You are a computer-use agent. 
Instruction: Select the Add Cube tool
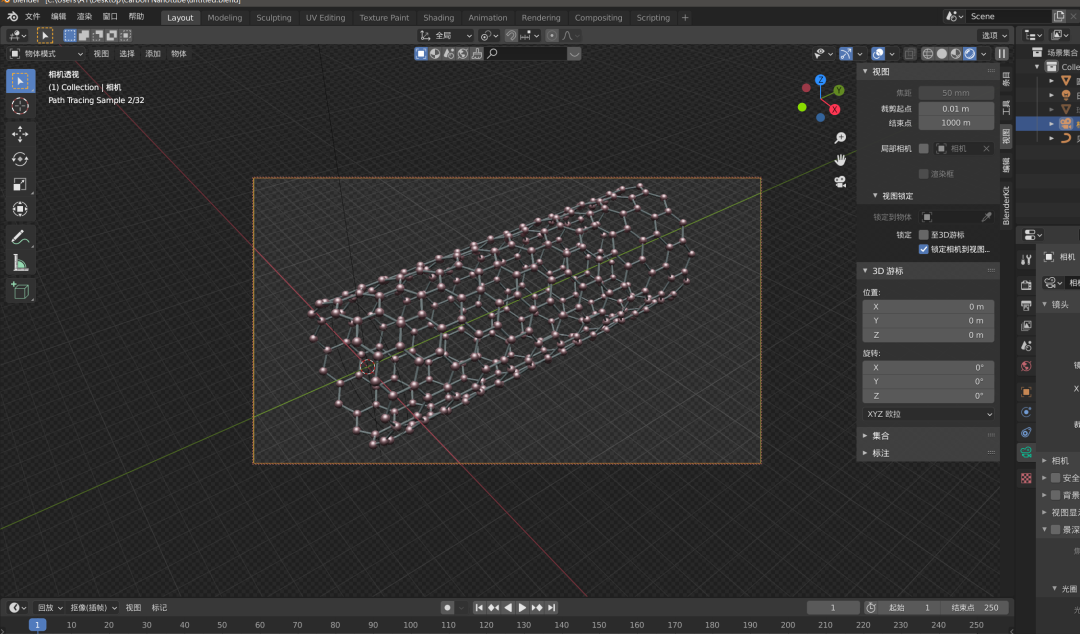coord(21,291)
